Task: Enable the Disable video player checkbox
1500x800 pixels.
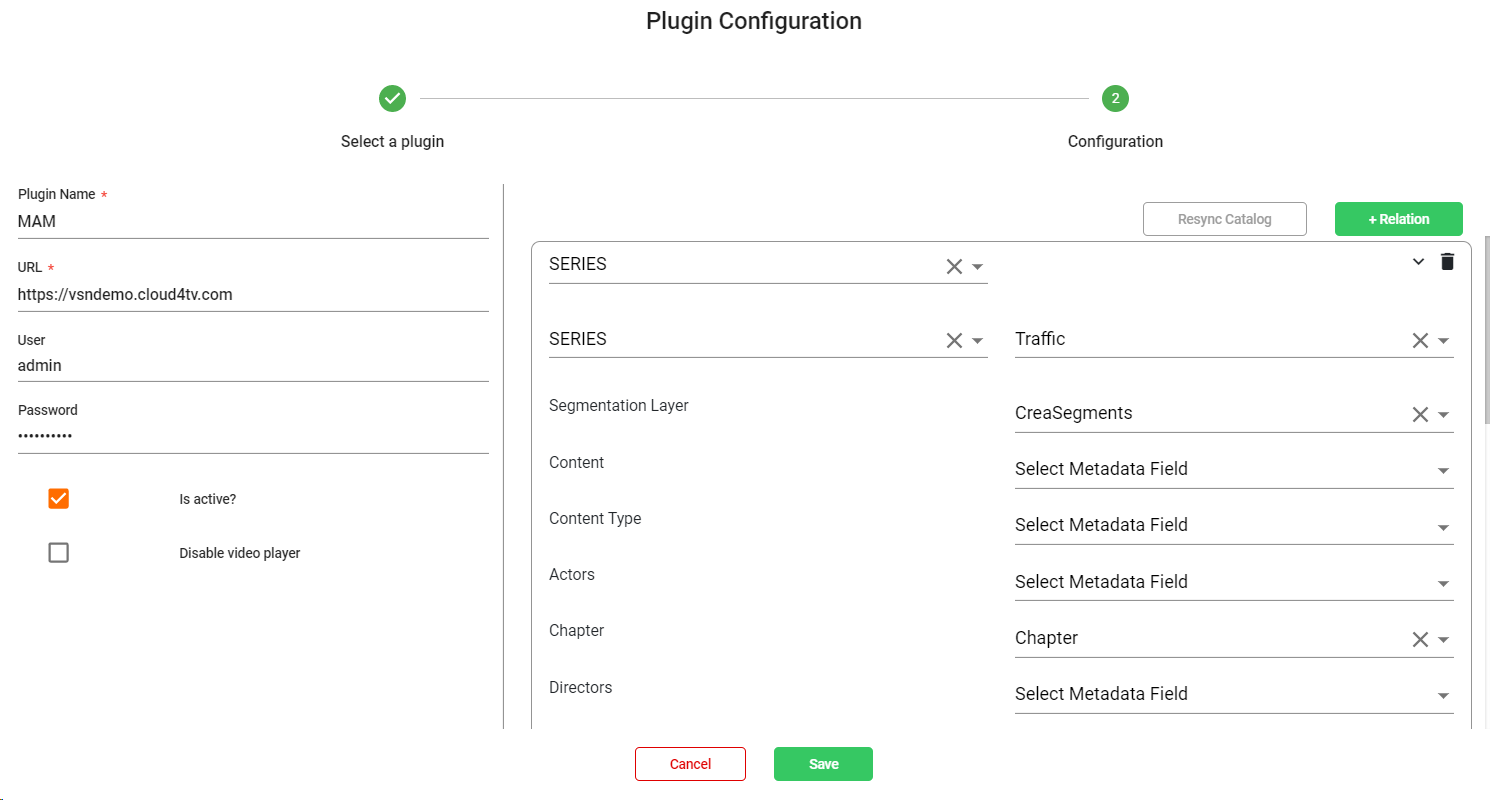Action: click(59, 553)
